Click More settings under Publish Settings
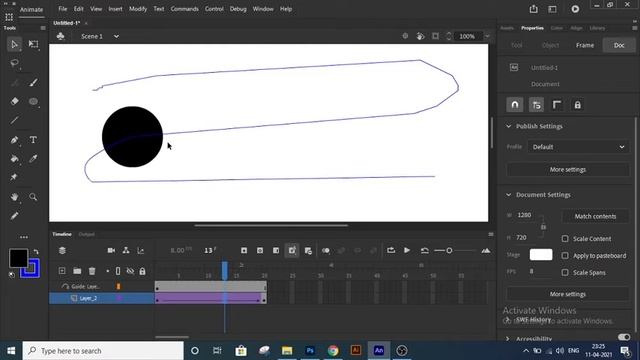 tap(568, 169)
